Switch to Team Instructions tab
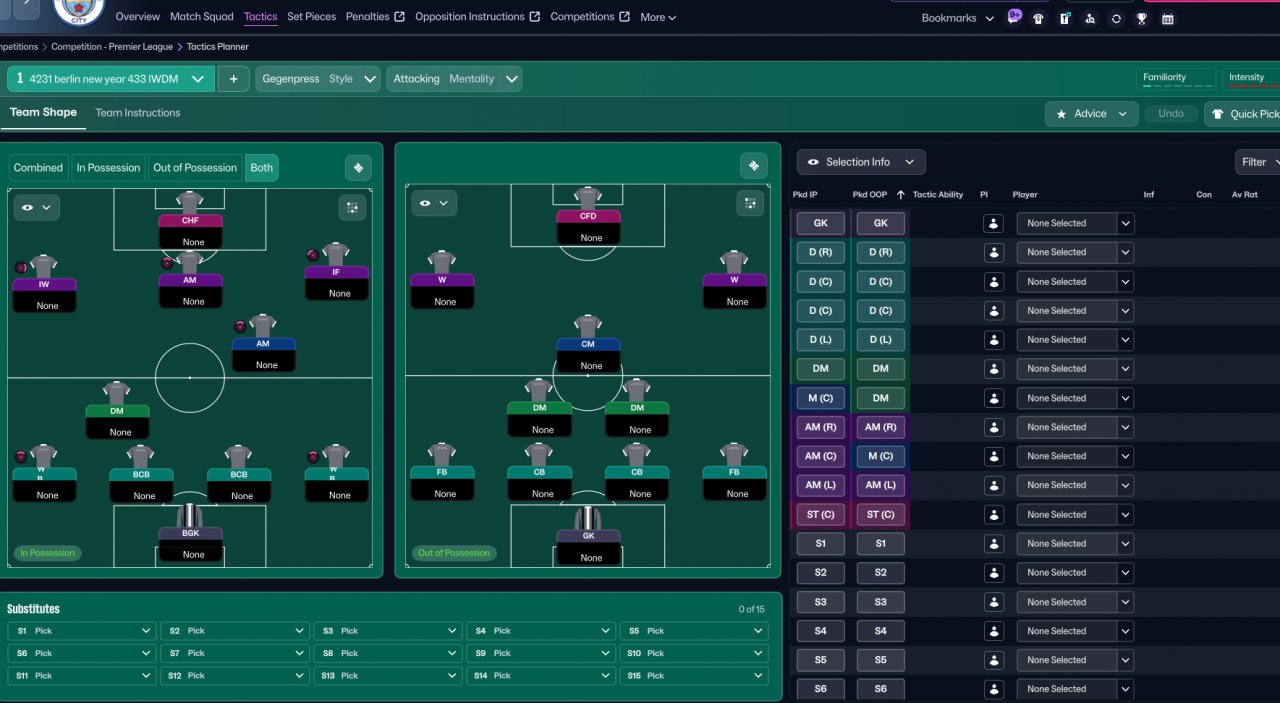 tap(138, 113)
